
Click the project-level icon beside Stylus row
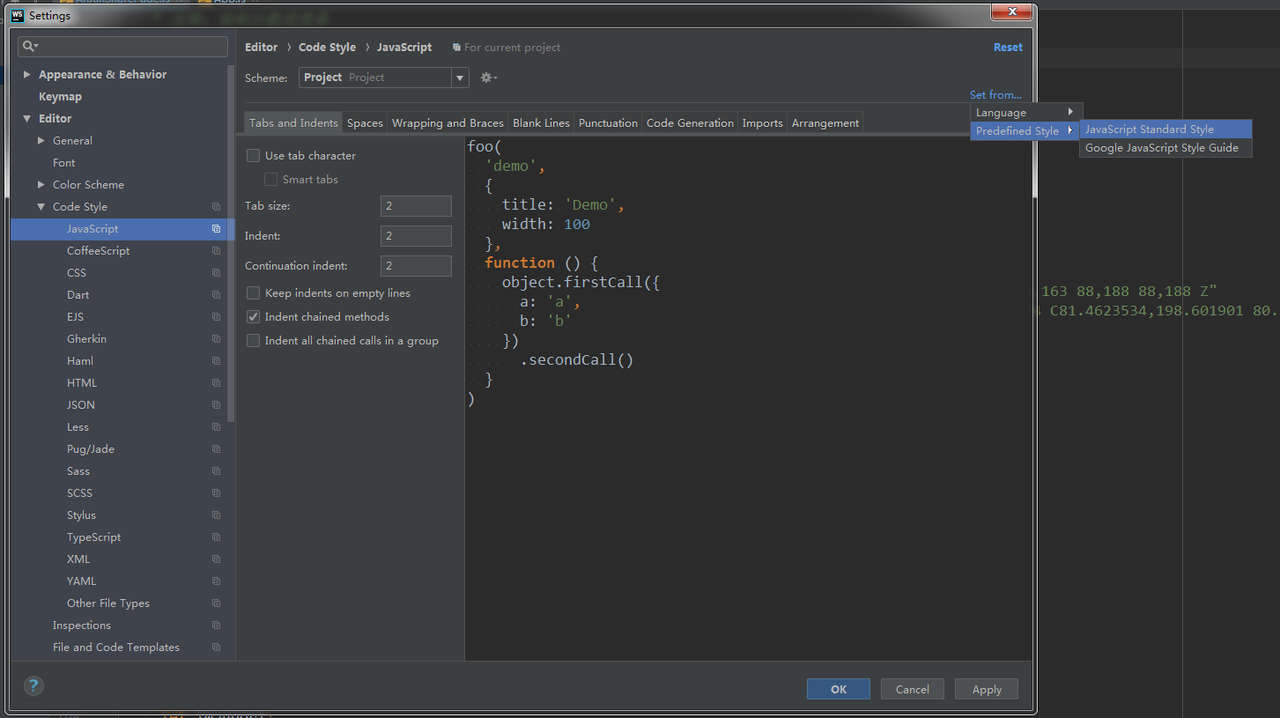tap(216, 515)
